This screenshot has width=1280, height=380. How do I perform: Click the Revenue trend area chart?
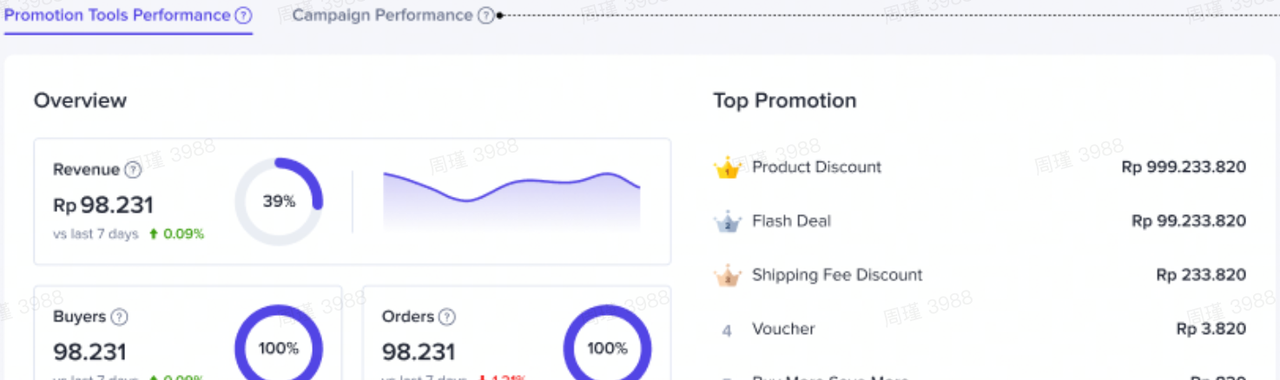512,202
